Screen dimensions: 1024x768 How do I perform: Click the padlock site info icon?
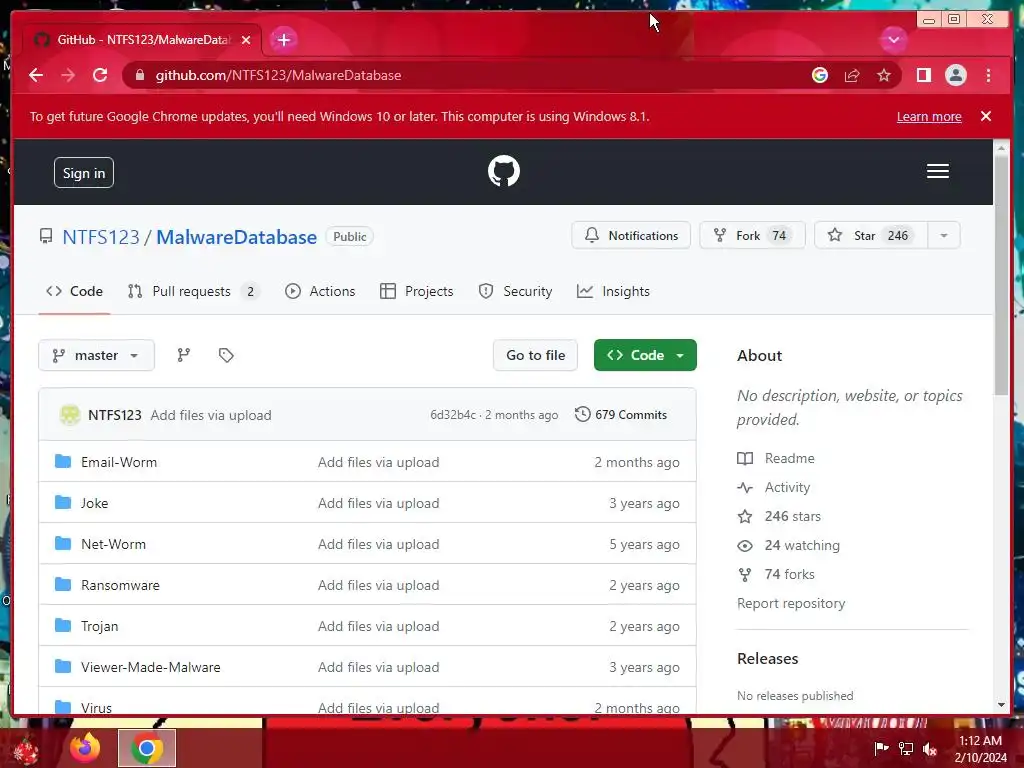[139, 75]
